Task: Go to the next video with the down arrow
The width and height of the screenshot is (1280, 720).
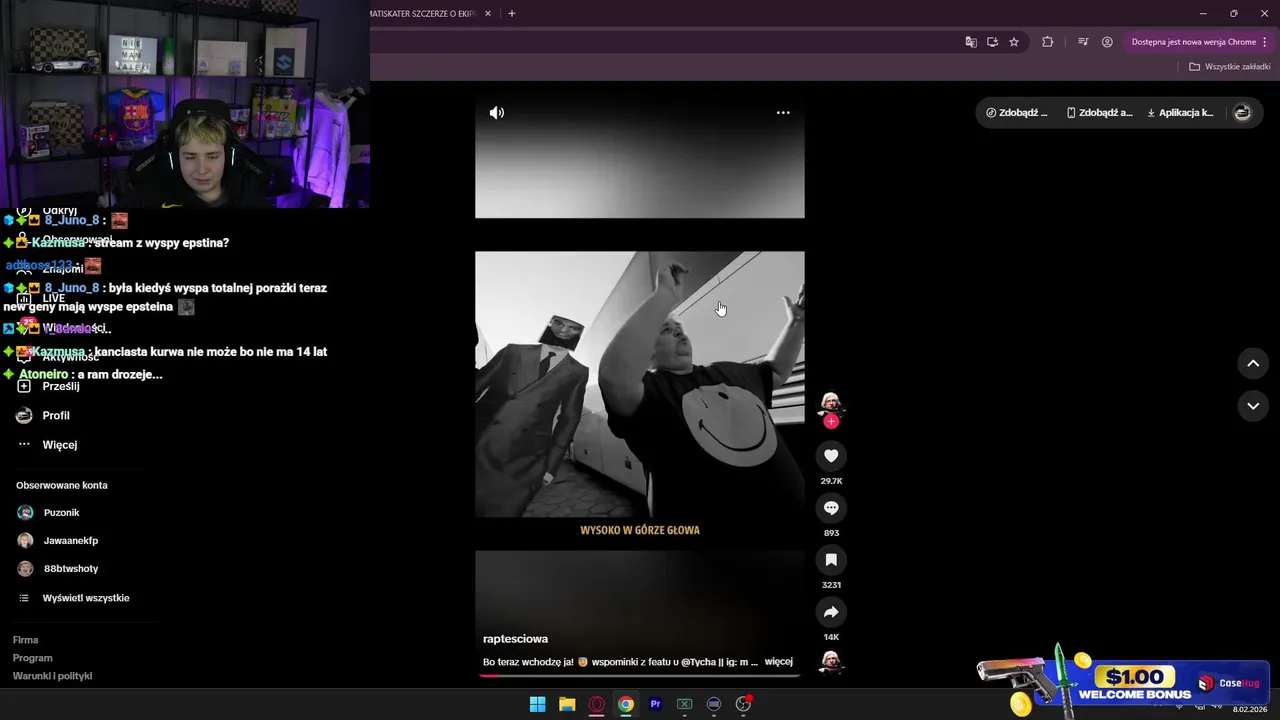Action: tap(1253, 406)
